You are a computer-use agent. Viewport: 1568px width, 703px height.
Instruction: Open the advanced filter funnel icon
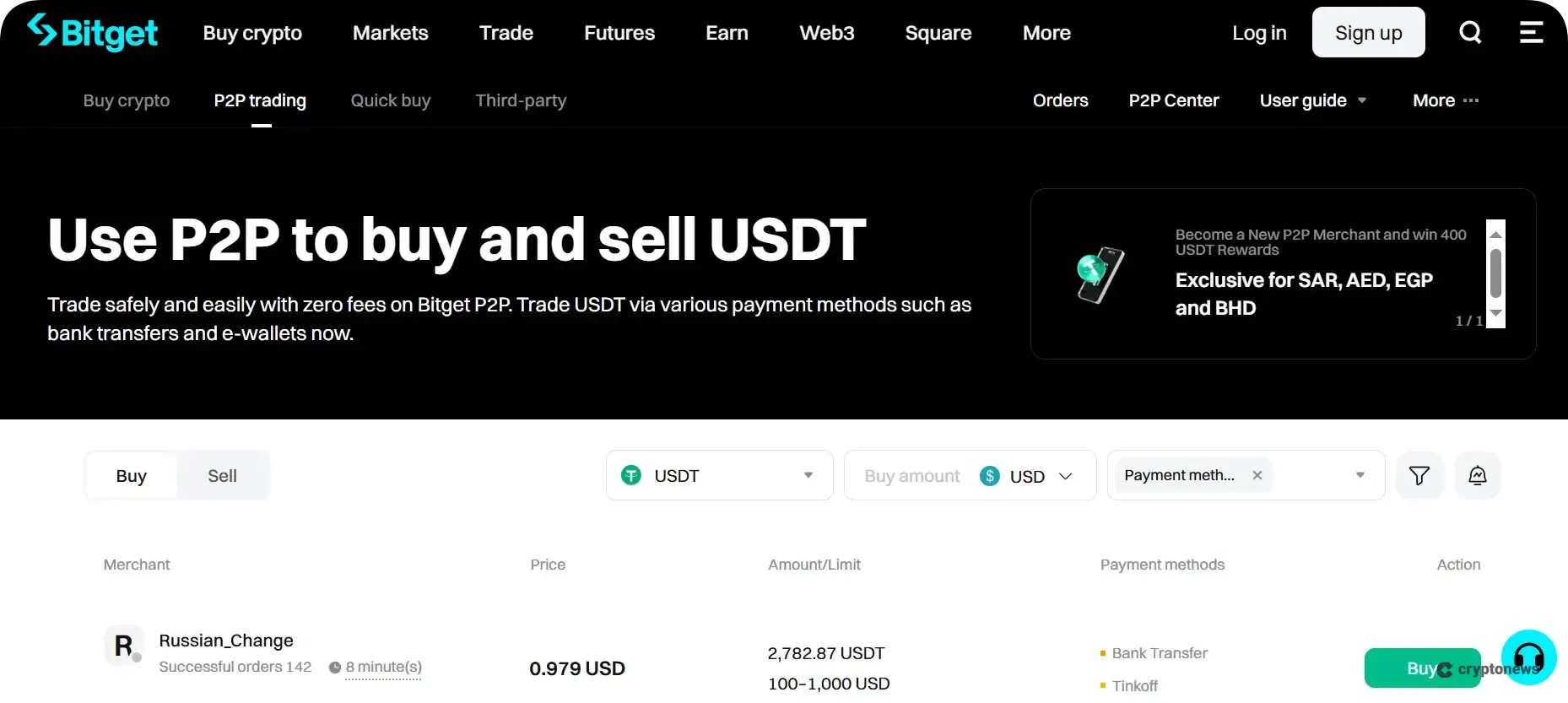point(1420,475)
